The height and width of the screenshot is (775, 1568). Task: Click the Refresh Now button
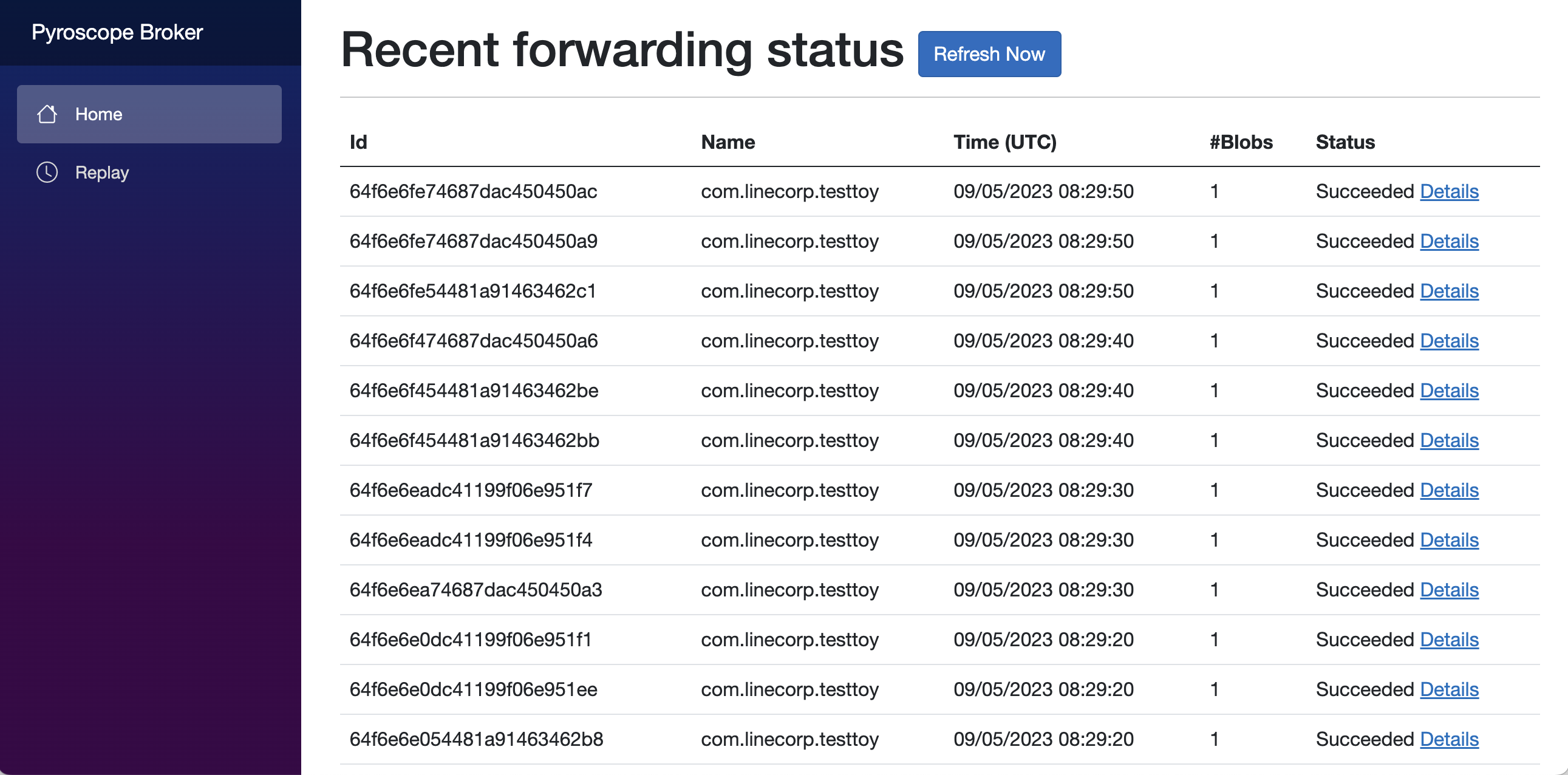pos(989,54)
